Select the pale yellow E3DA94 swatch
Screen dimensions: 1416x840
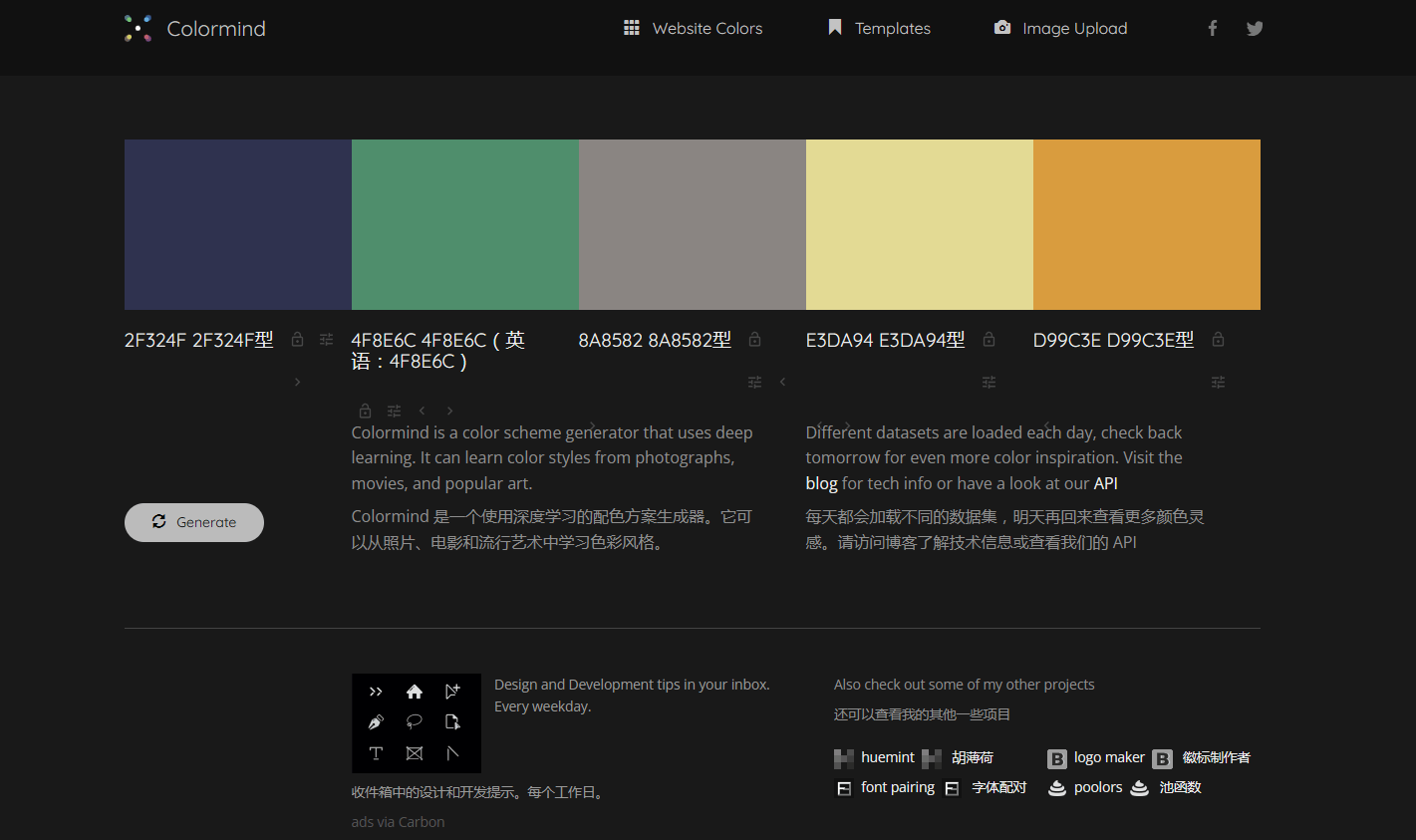click(x=920, y=224)
